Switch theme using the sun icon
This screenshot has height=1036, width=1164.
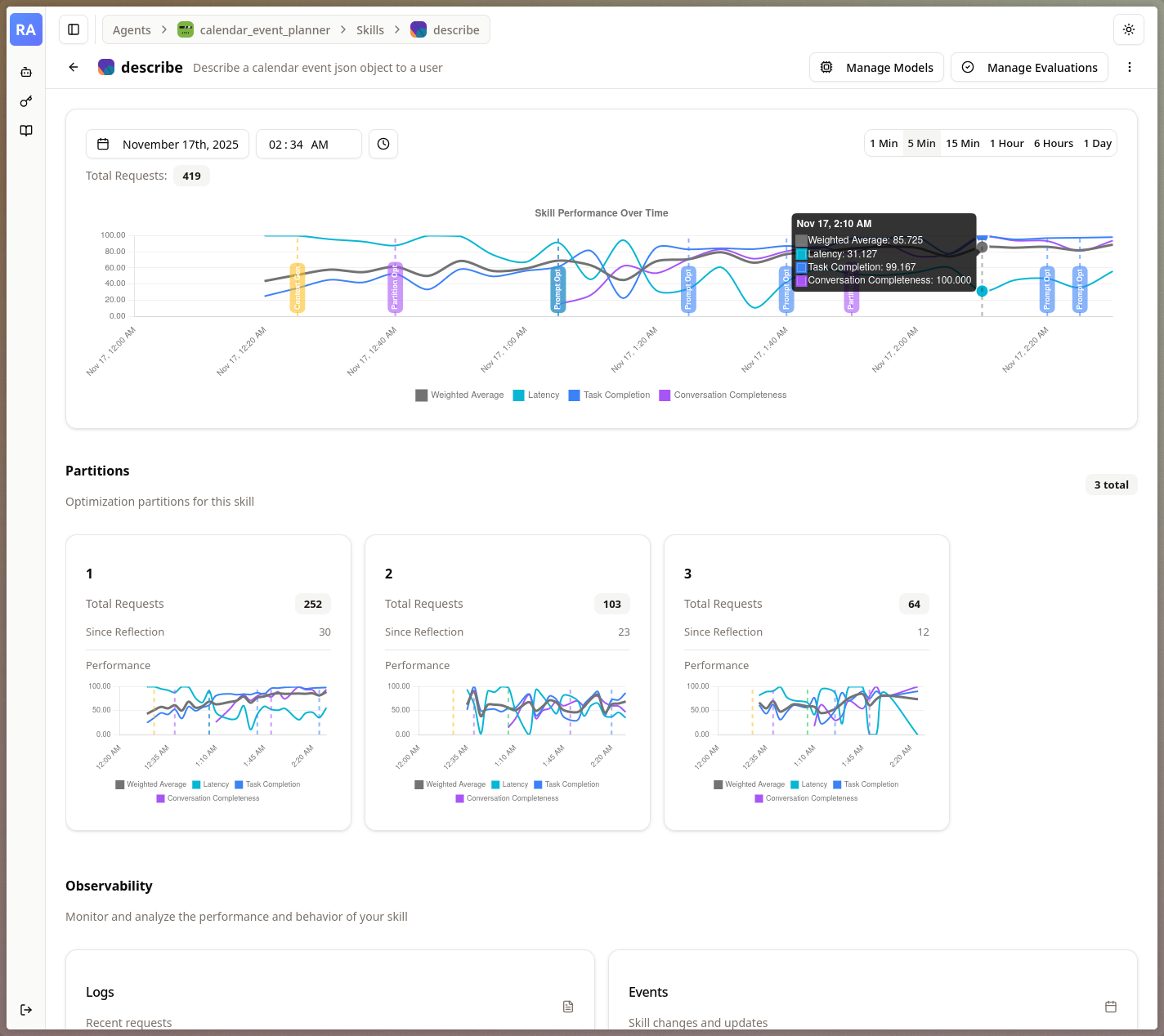pyautogui.click(x=1128, y=29)
